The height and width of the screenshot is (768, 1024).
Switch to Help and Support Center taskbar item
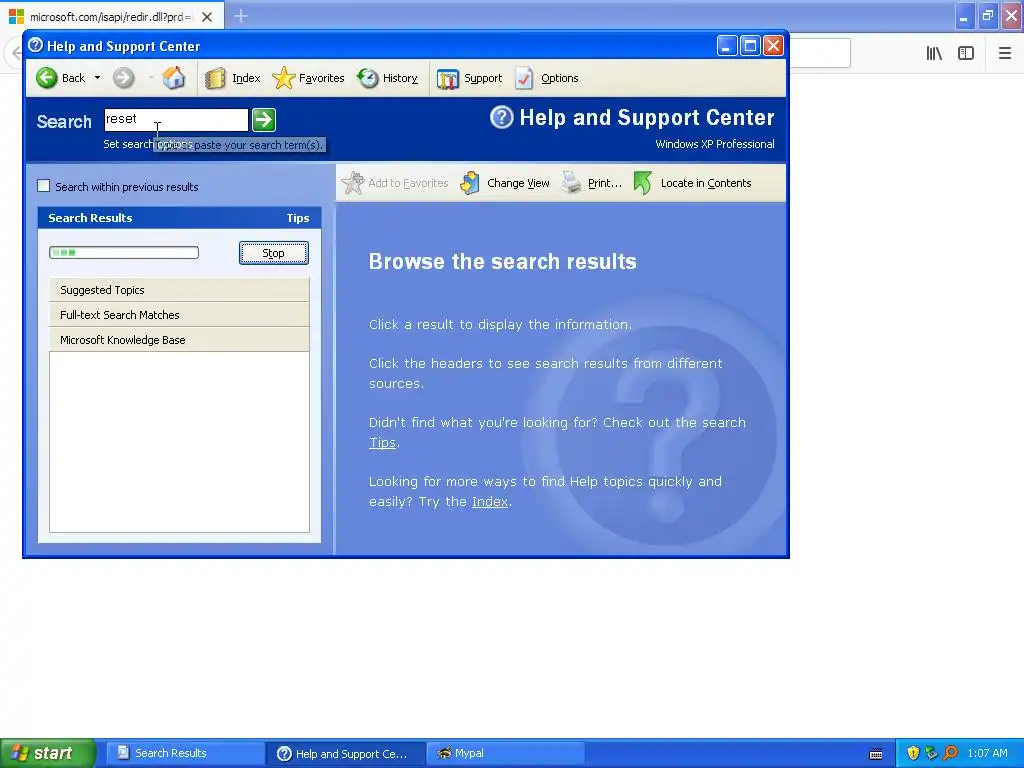pyautogui.click(x=346, y=754)
